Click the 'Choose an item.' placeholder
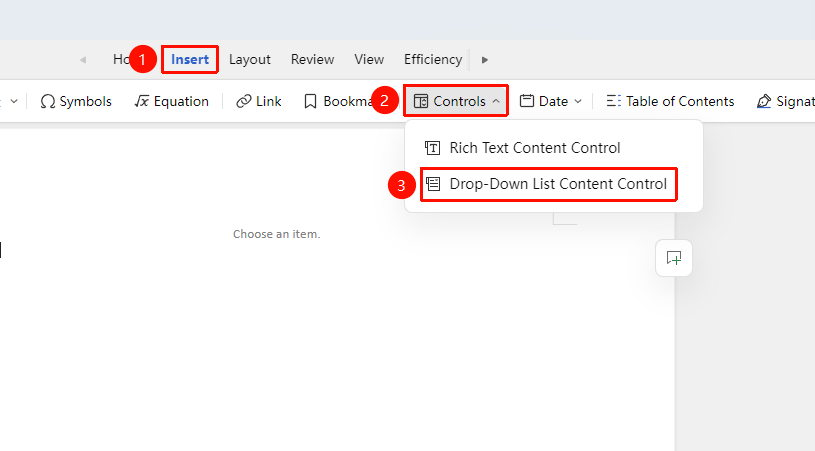 click(277, 234)
